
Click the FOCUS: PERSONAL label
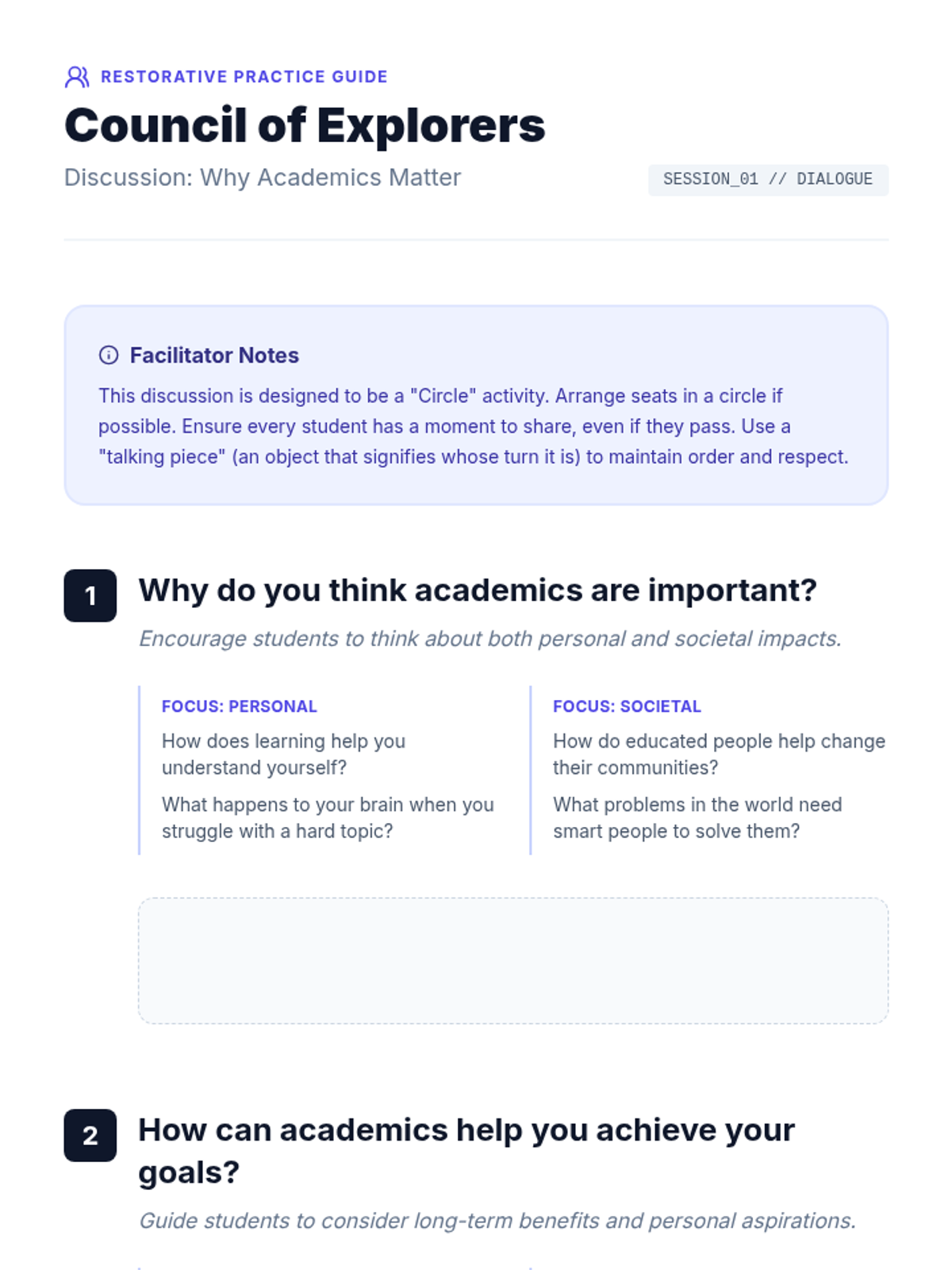coord(239,706)
